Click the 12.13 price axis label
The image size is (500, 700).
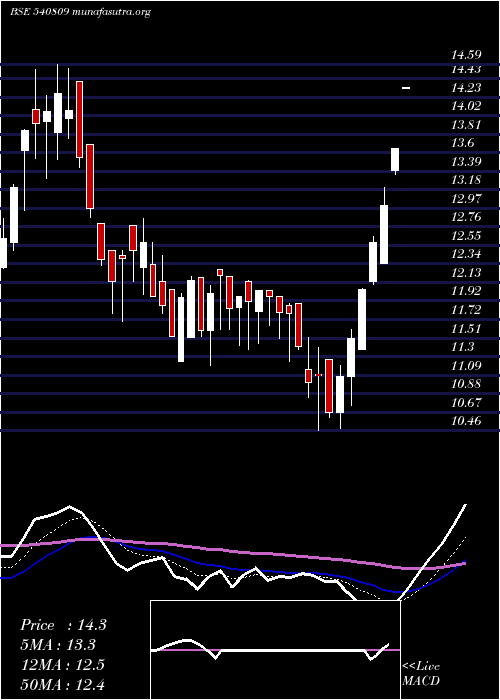466,273
